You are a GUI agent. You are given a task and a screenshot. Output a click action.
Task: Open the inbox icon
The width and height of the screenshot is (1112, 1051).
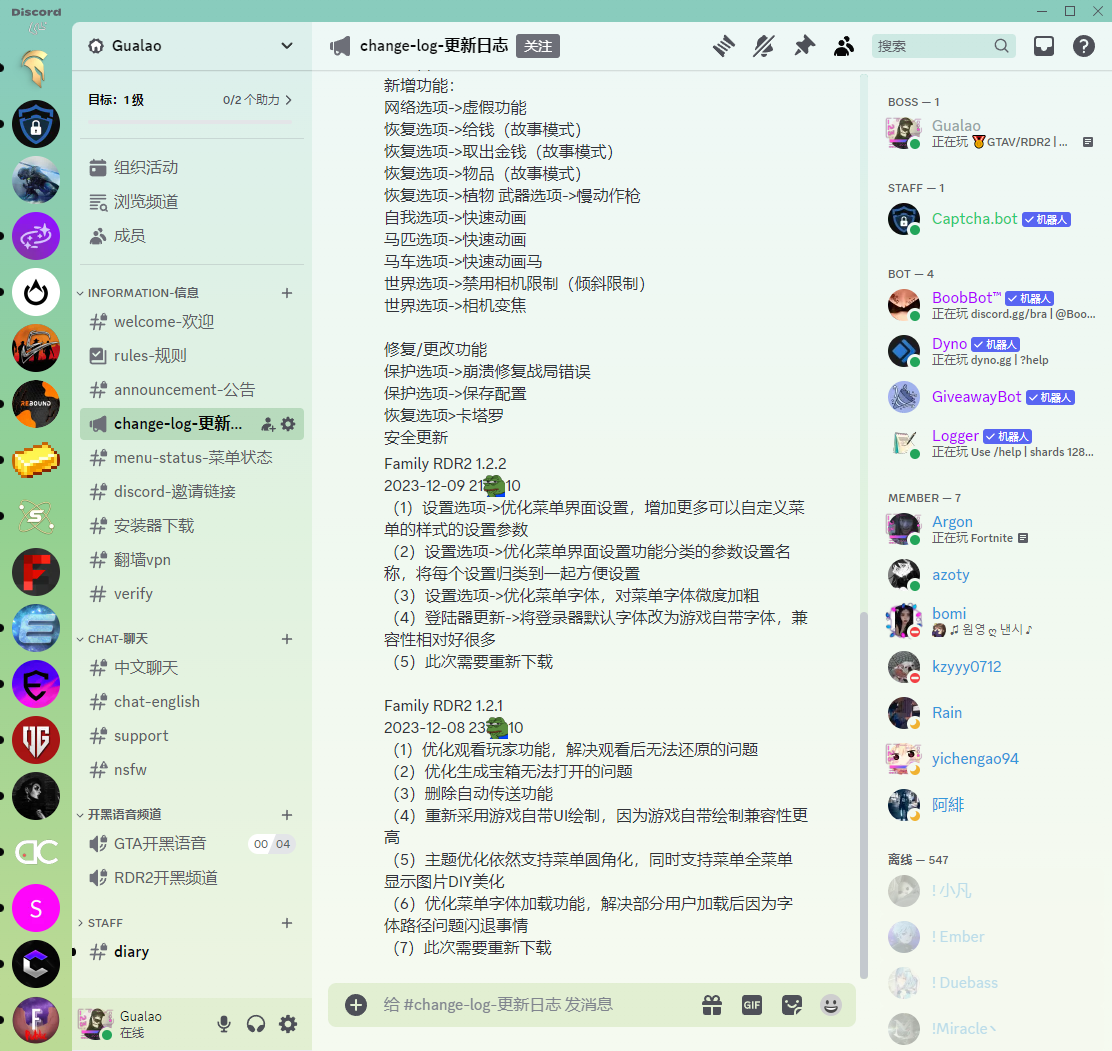coord(1044,46)
